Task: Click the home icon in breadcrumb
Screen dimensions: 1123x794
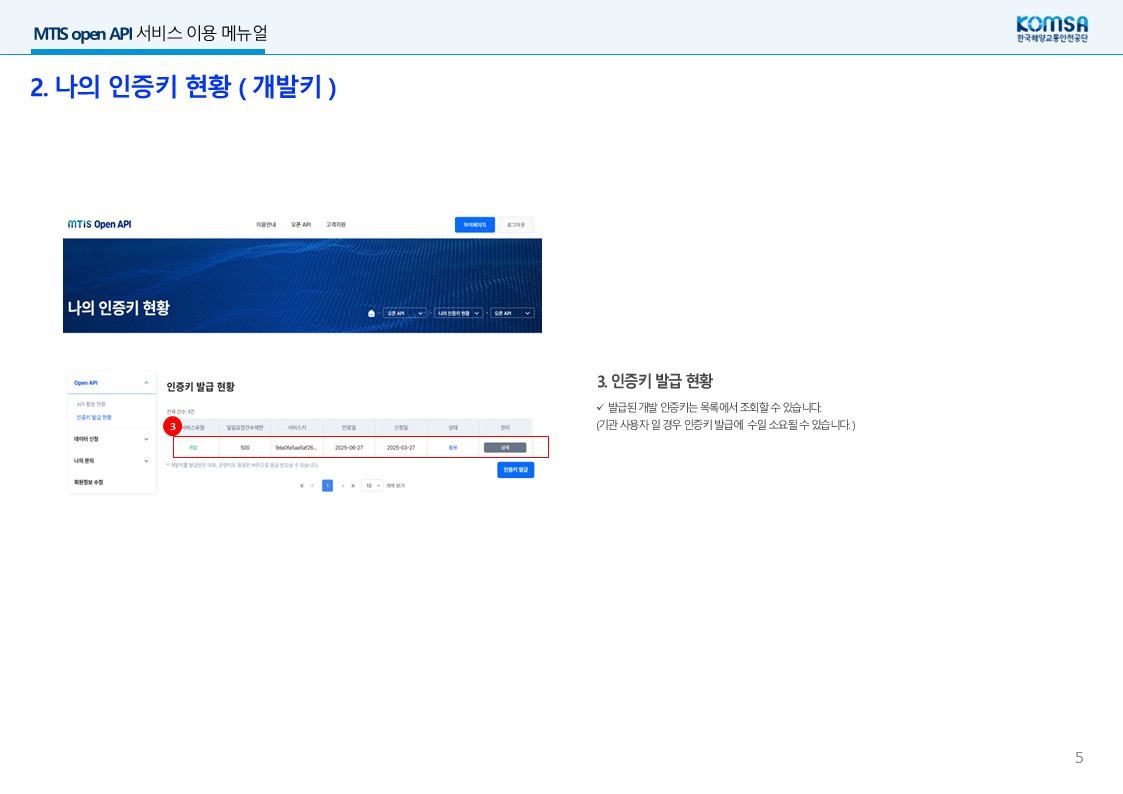Action: [x=371, y=314]
